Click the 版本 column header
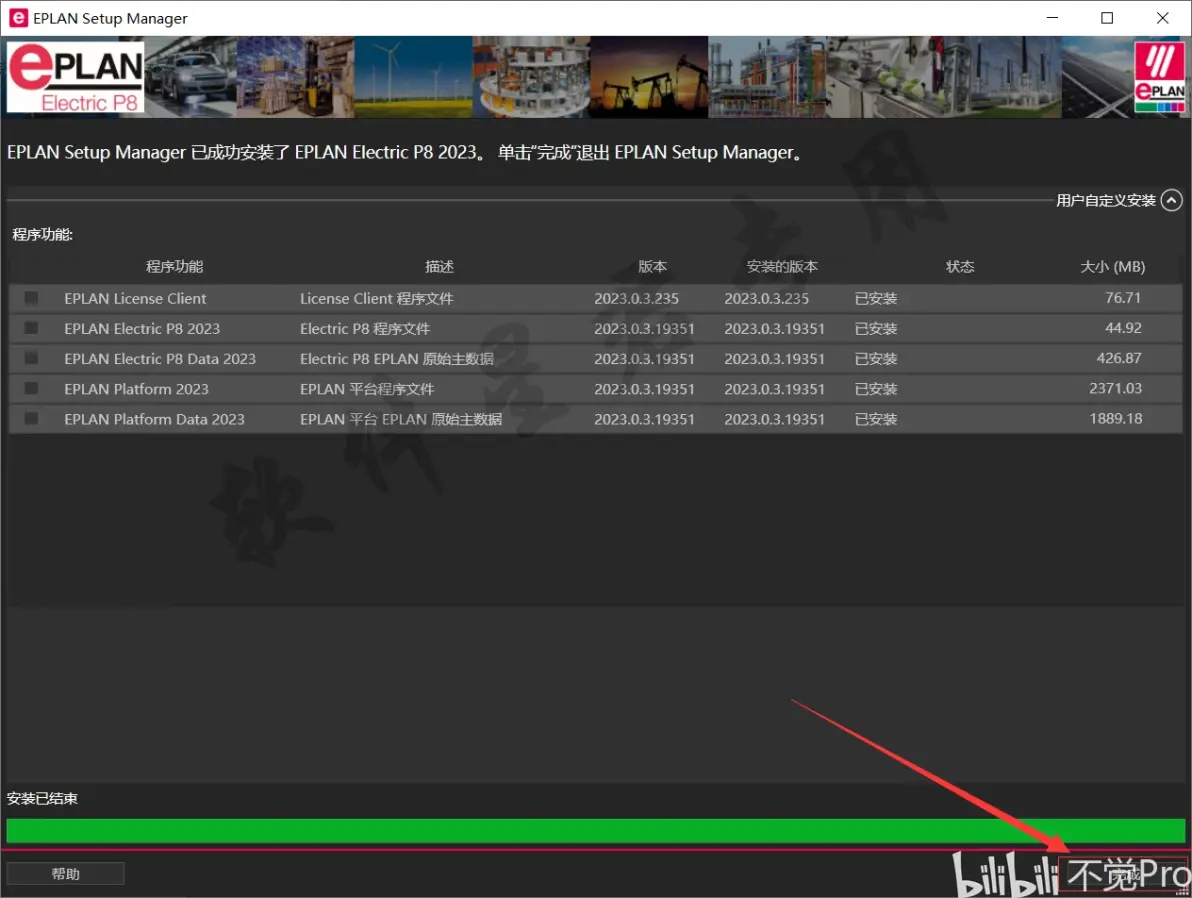 tap(652, 266)
